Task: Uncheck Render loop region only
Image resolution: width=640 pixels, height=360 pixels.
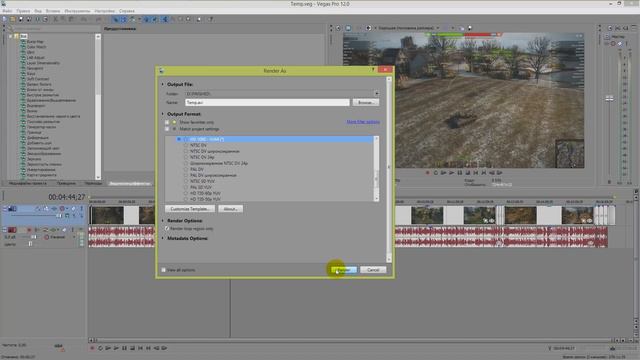Action: click(167, 229)
